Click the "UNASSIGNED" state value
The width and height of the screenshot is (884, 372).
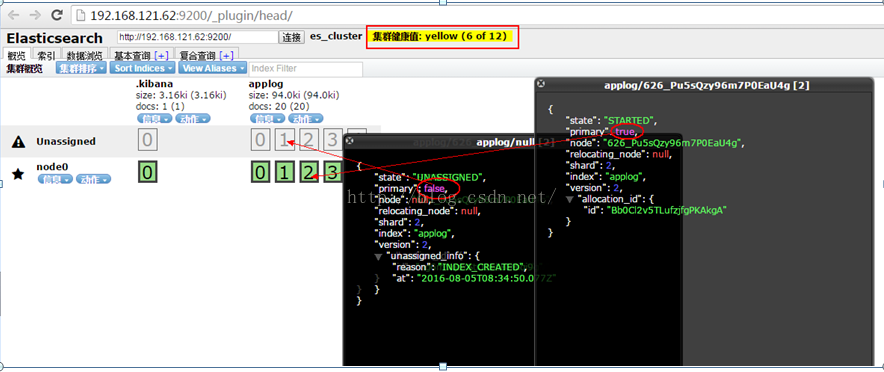448,178
